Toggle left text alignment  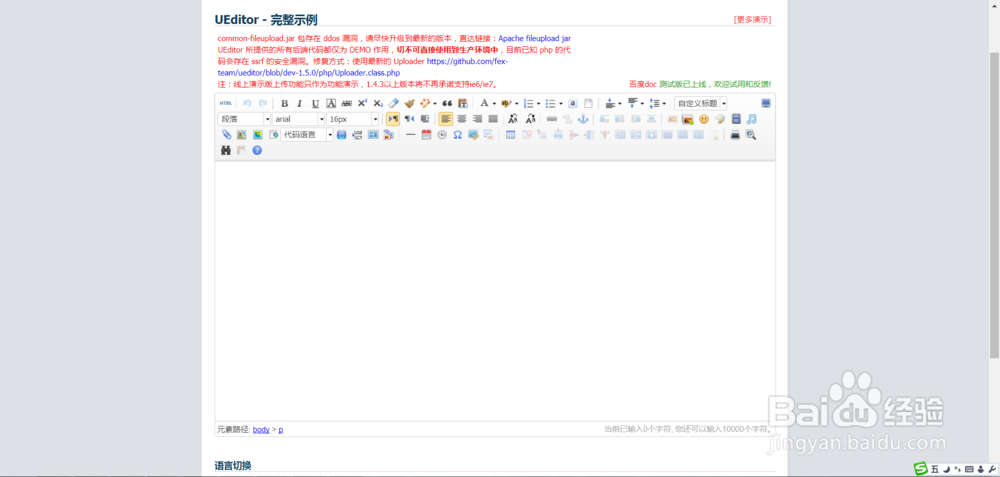446,119
